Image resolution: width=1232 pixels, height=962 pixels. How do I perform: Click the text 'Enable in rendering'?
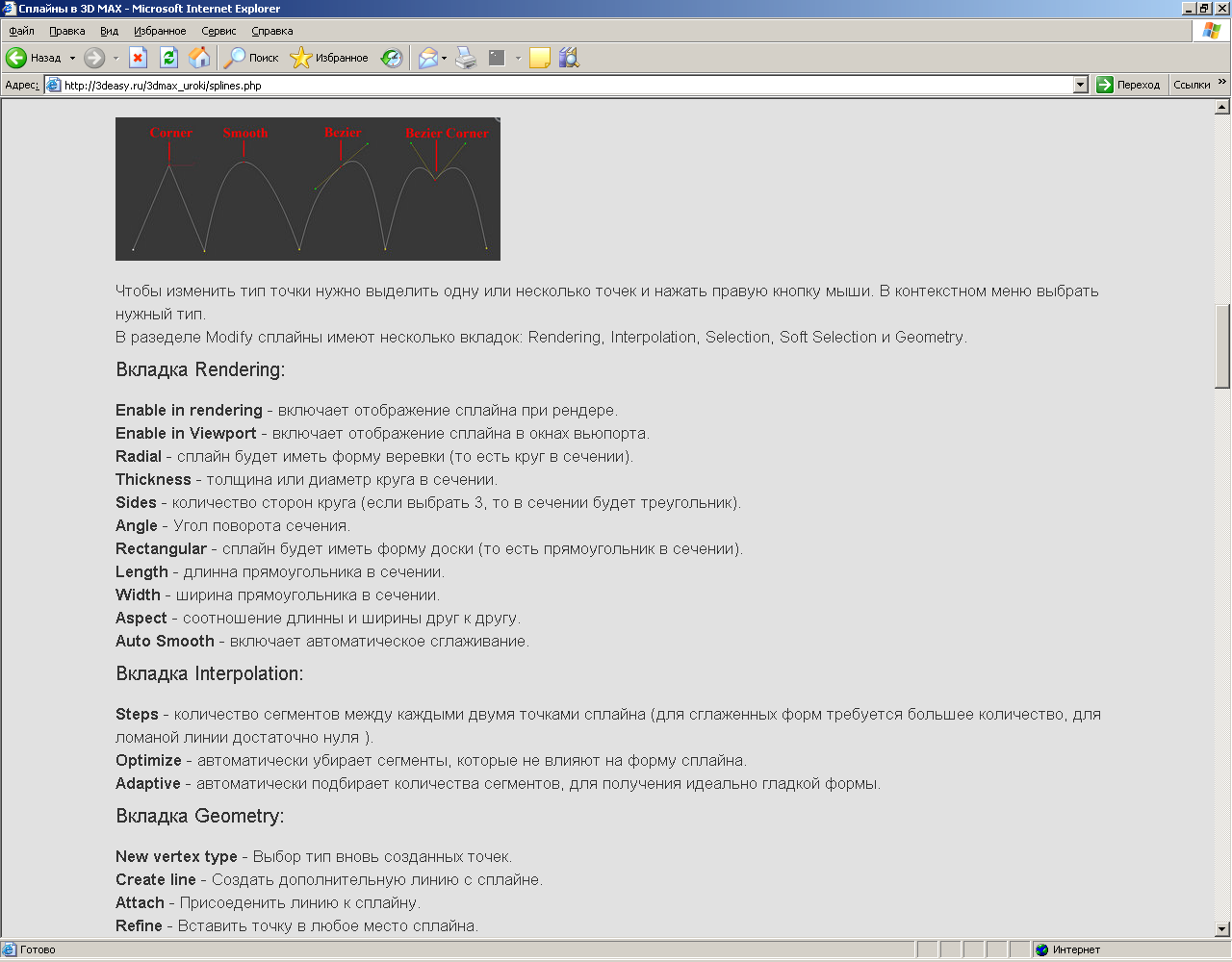tap(189, 411)
